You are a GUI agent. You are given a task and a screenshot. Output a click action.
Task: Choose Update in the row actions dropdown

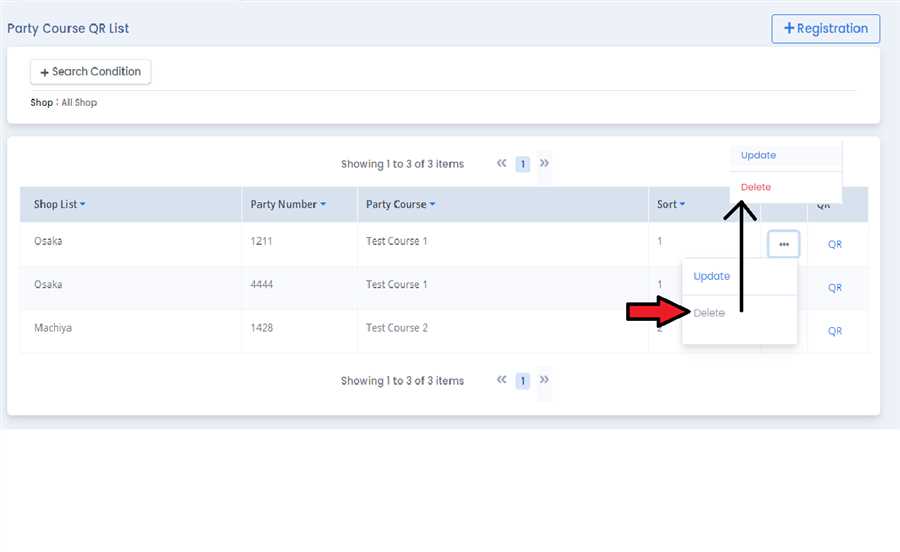tap(712, 276)
